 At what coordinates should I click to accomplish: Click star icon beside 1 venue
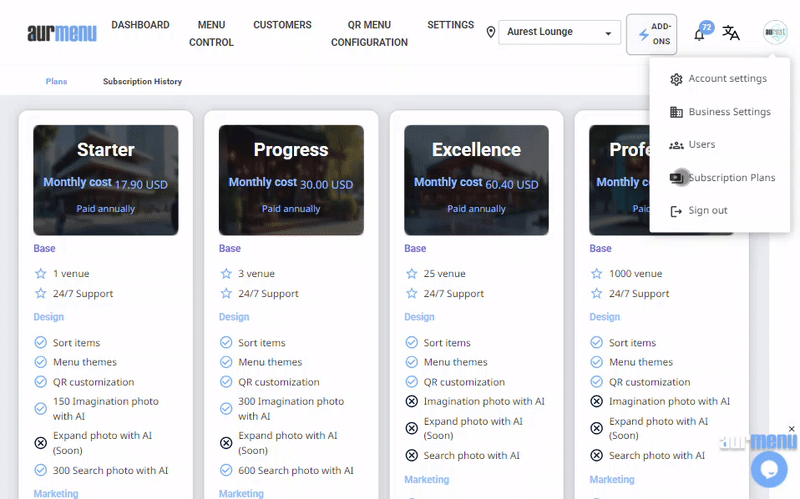(x=41, y=274)
